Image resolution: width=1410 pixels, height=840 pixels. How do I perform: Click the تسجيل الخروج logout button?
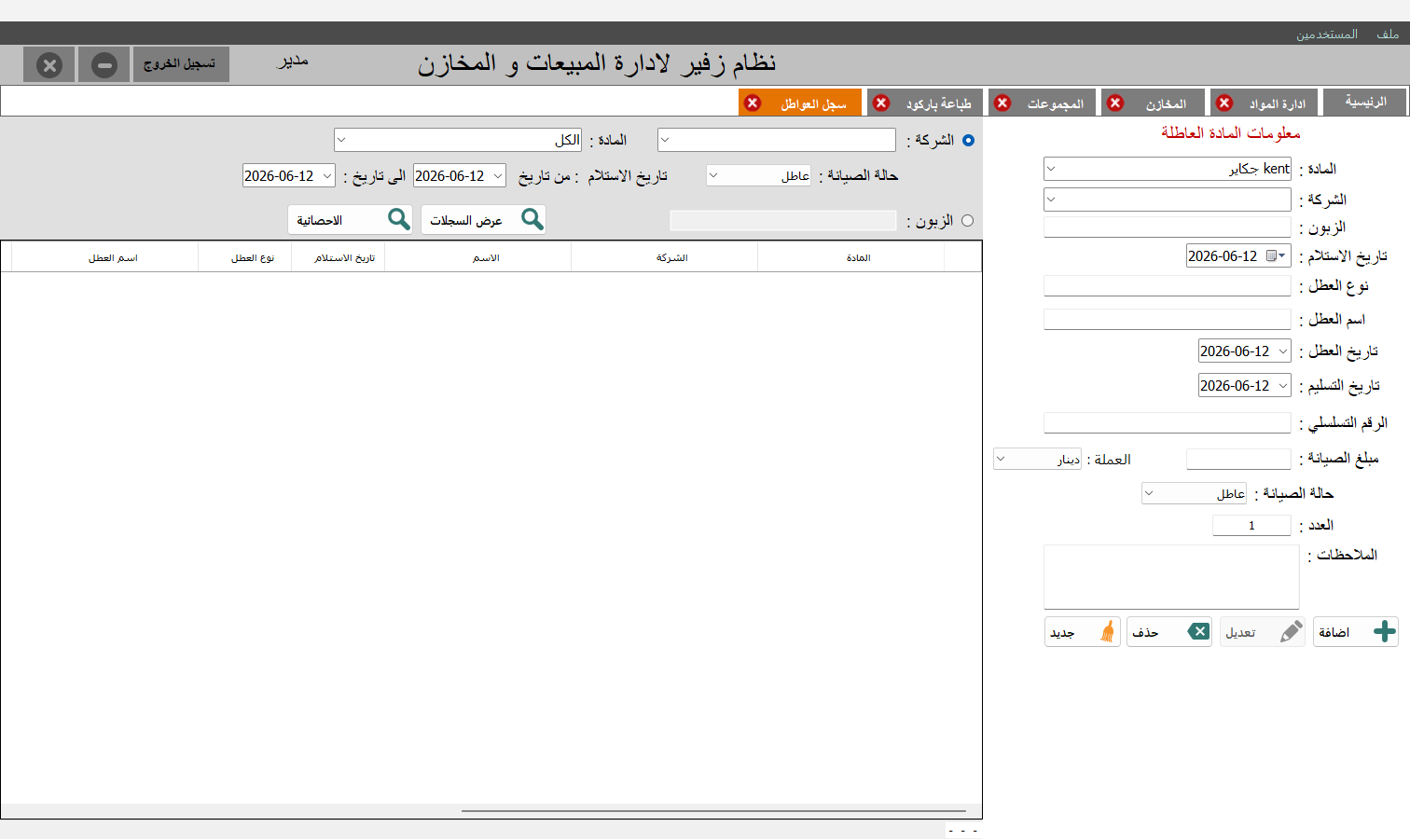point(181,64)
